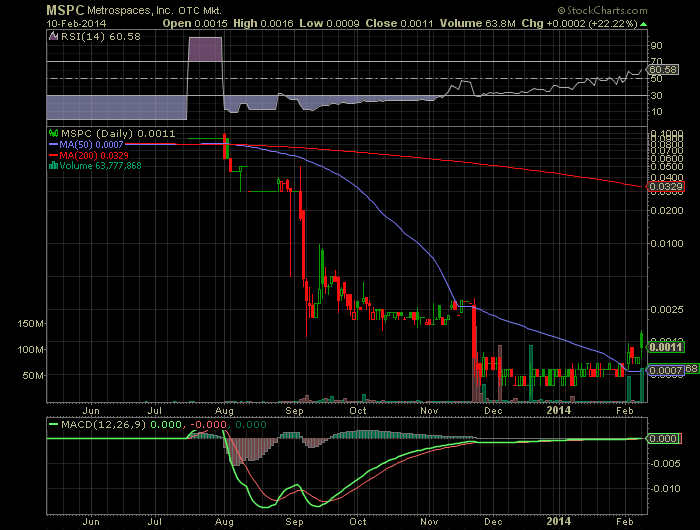
Task: Click the Sep label under the price chart
Action: [294, 410]
